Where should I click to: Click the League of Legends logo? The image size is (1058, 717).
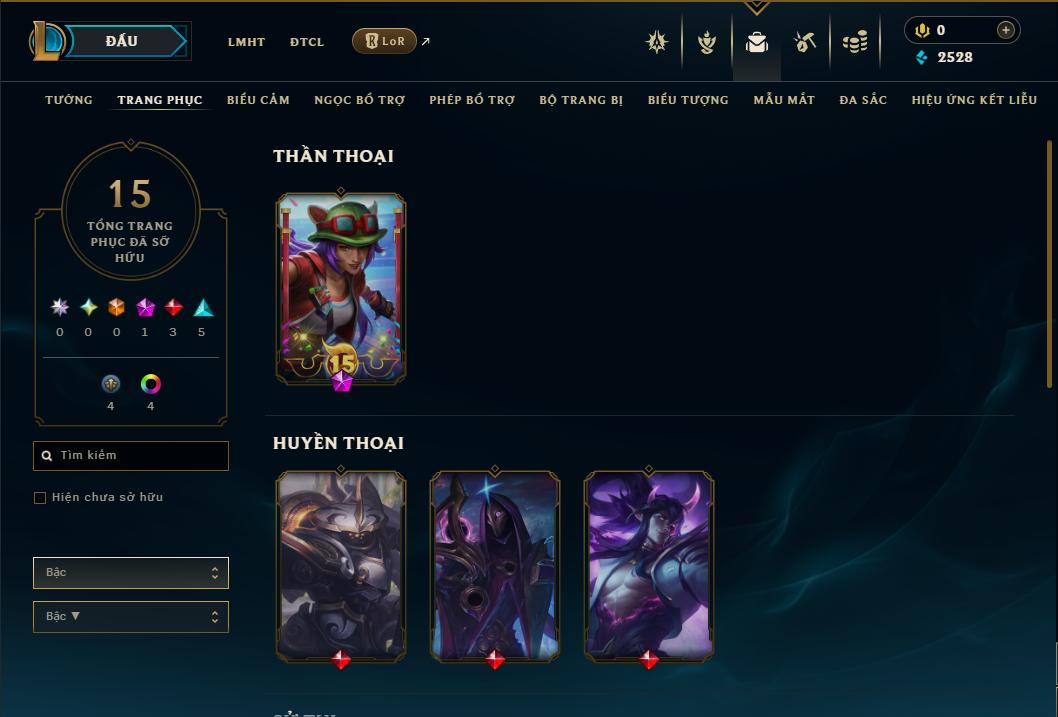point(46,40)
